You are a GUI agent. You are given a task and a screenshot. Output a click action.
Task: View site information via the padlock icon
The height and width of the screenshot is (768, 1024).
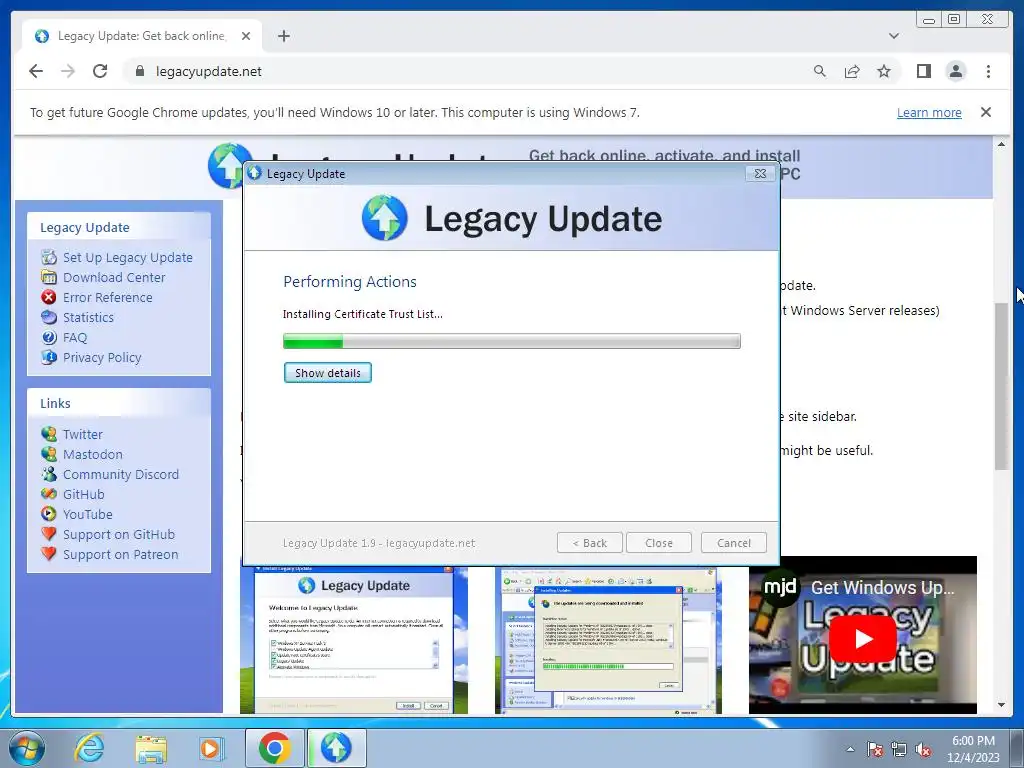click(139, 71)
